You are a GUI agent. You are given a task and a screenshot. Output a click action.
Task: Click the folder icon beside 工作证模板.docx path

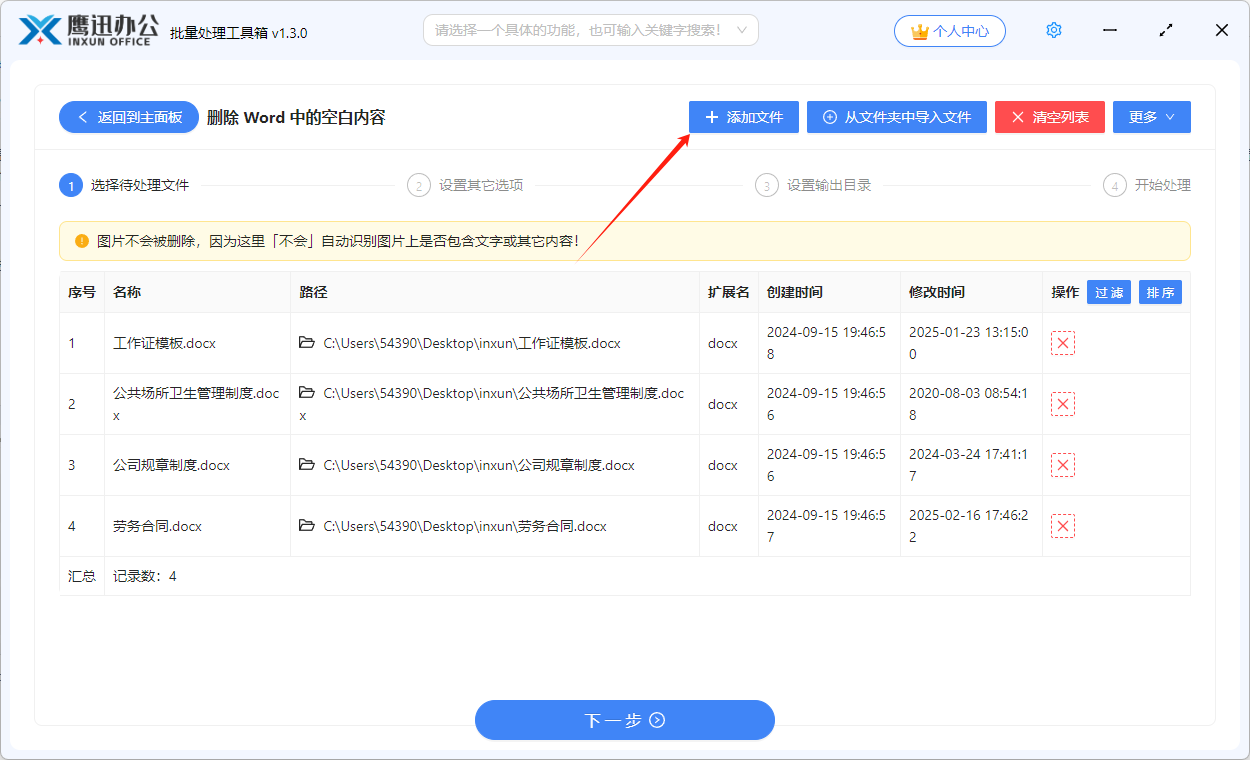pyautogui.click(x=305, y=342)
